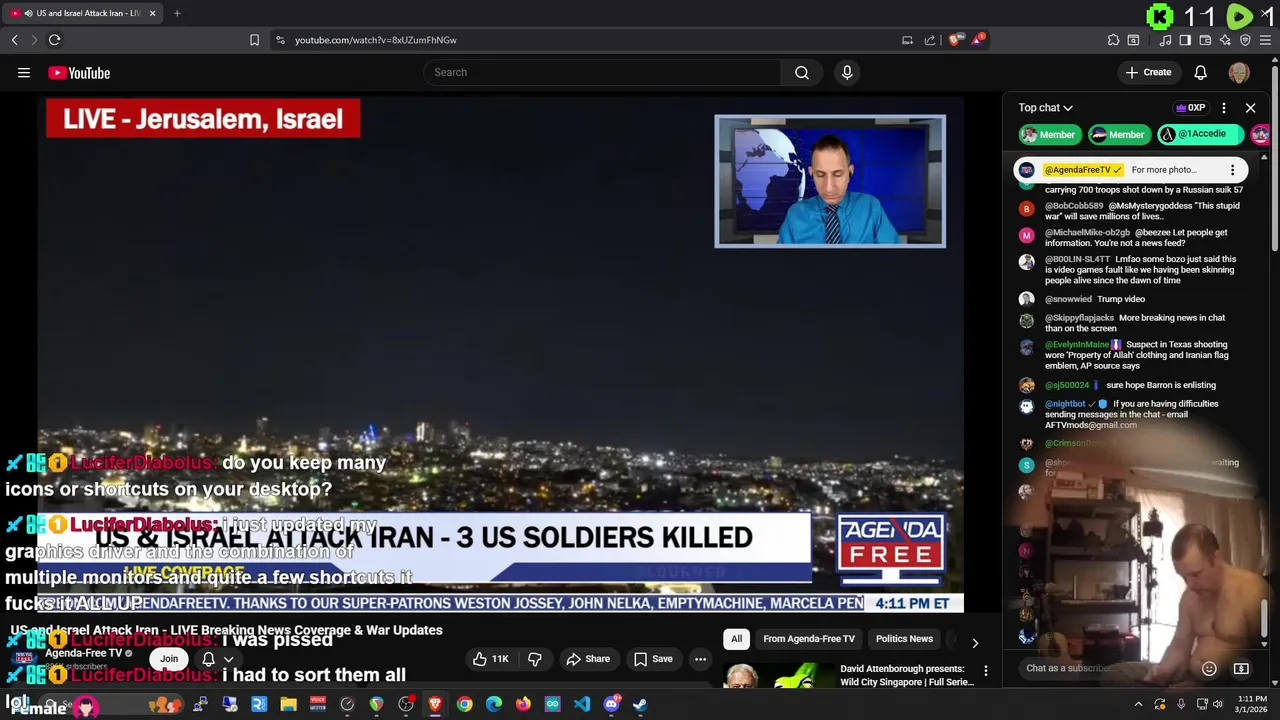Click the Join membership button

pos(169,659)
